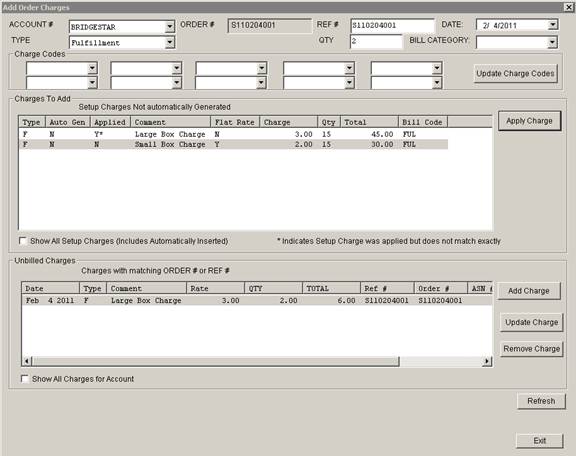Enable Show All Setup Charges checkbox
Screen dimensions: 576x456
(x=23, y=241)
